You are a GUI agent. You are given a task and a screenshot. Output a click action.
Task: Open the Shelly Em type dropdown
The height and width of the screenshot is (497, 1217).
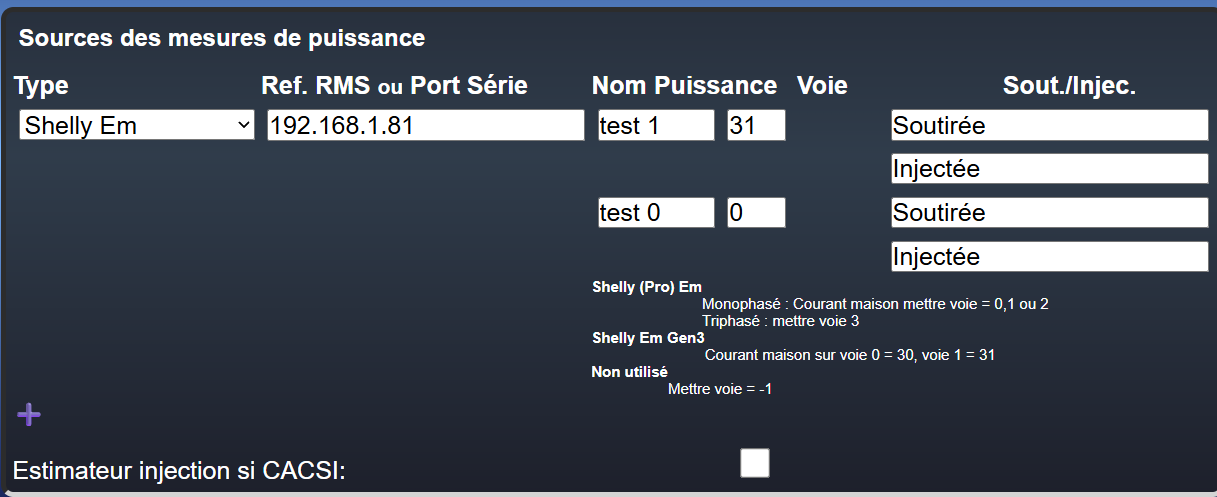[137, 126]
